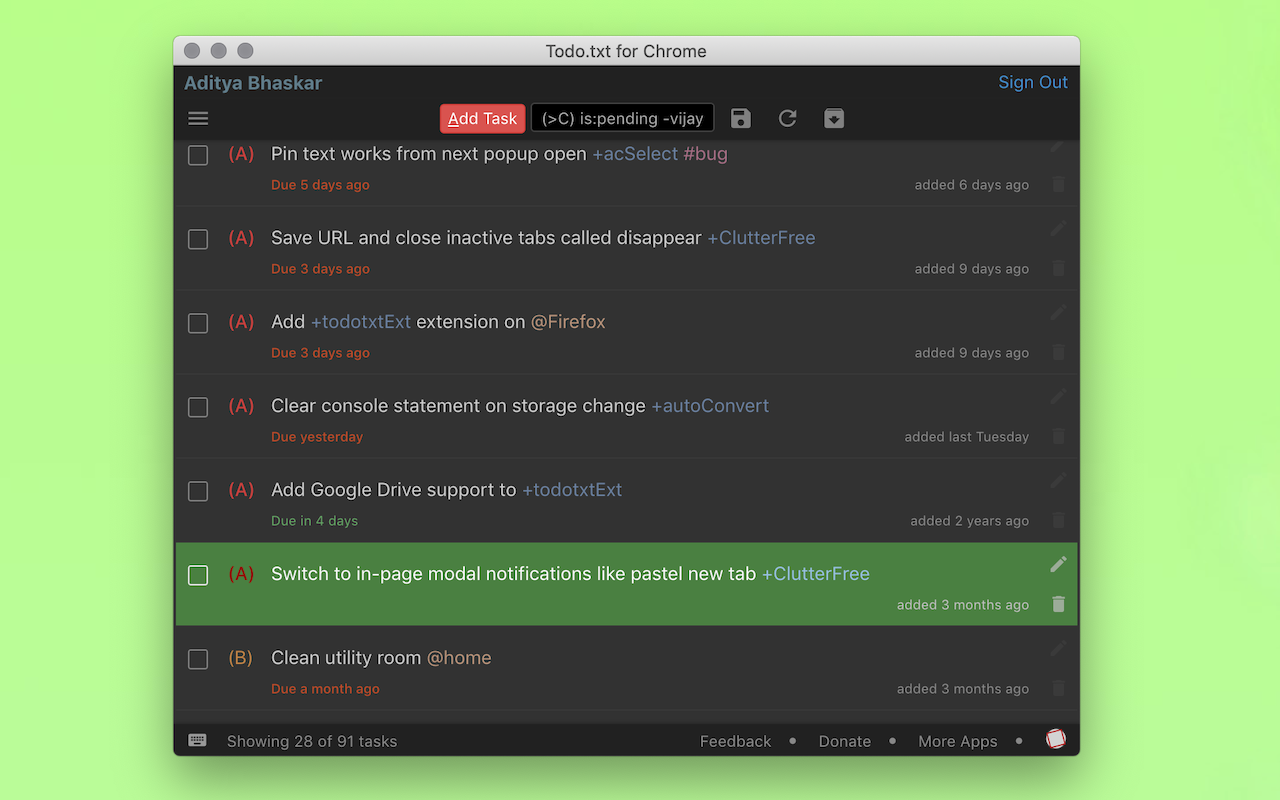Click the 'Aditya Bhaskar' user name

click(x=253, y=83)
